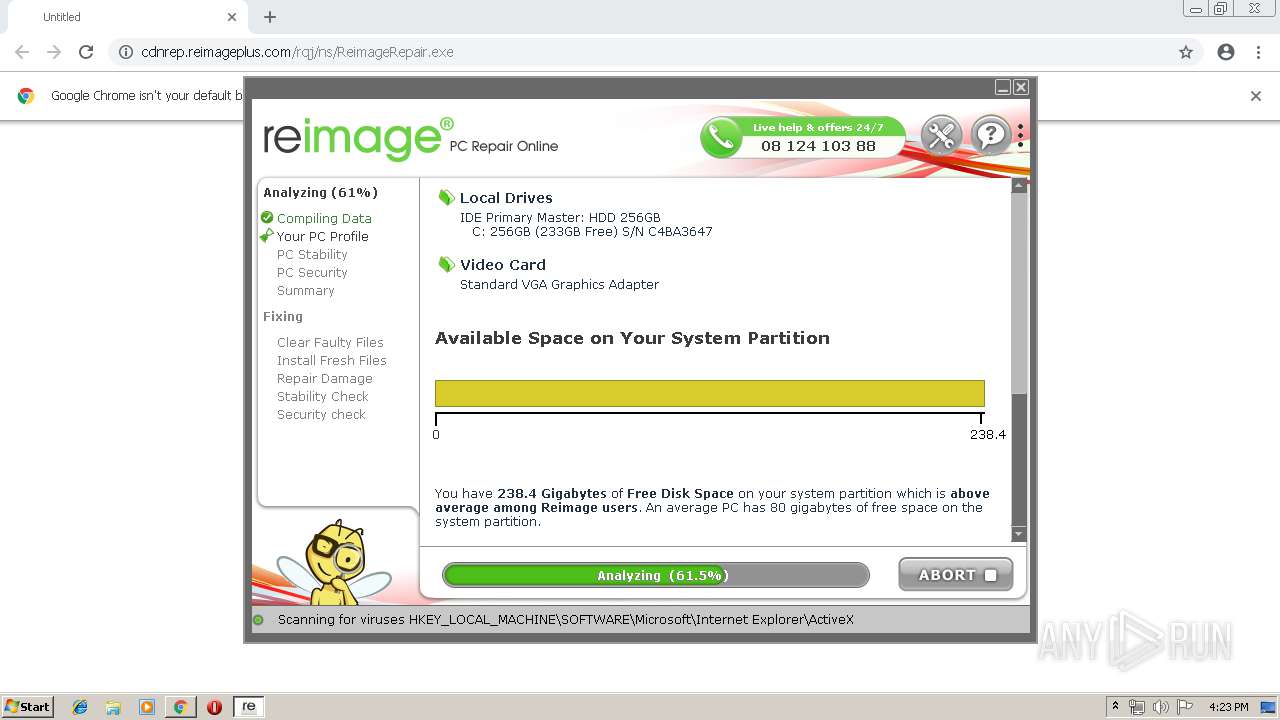Click the green status dot in status bar

pyautogui.click(x=258, y=620)
